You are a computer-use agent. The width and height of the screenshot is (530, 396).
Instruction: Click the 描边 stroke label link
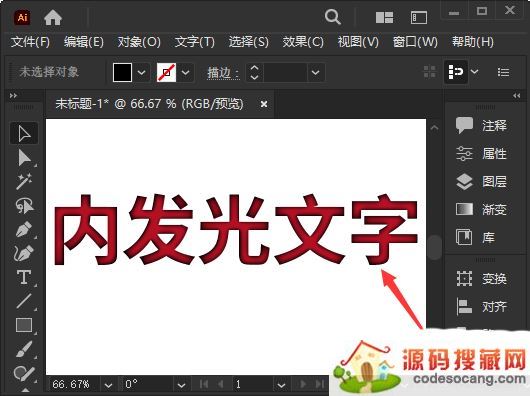pyautogui.click(x=223, y=73)
